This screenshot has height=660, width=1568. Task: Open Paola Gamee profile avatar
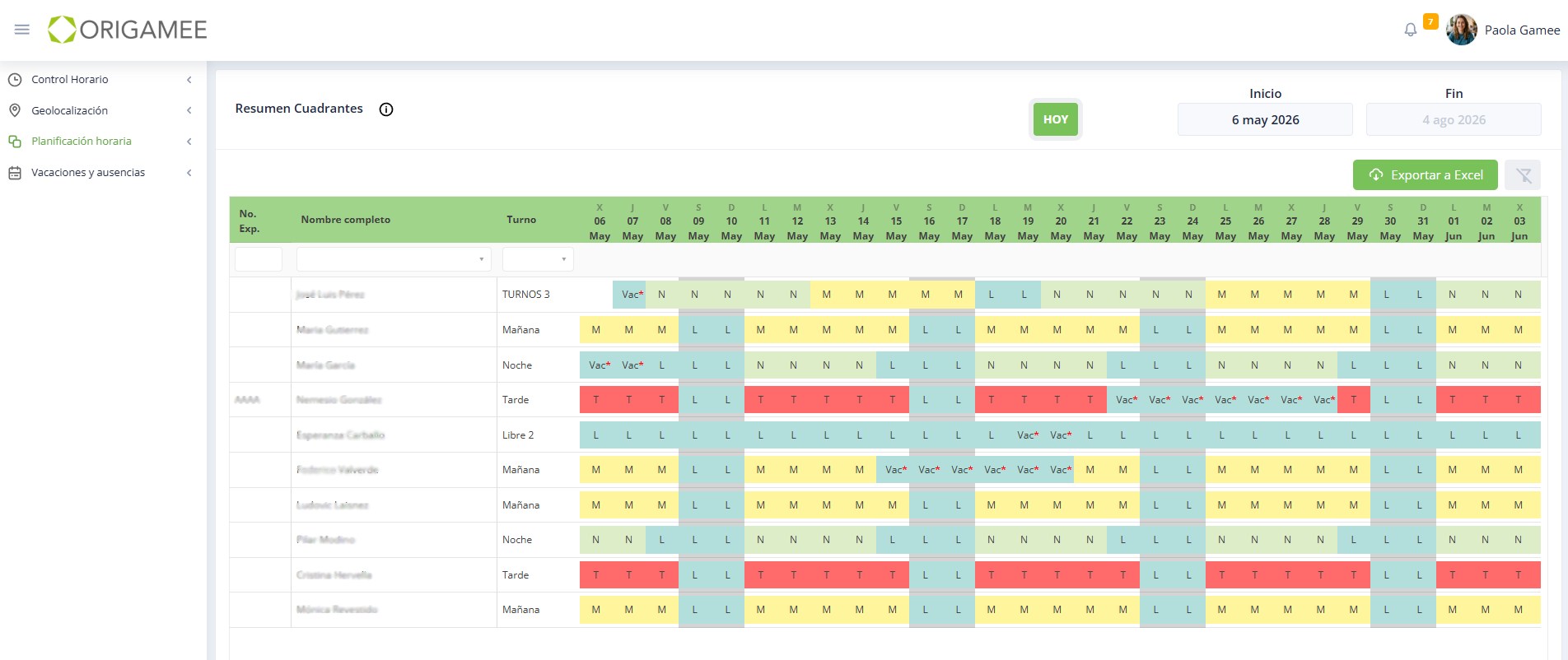point(1462,30)
